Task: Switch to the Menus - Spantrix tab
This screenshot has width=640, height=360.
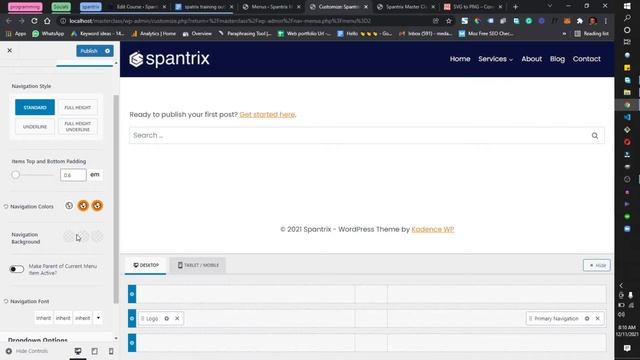Action: 271,7
